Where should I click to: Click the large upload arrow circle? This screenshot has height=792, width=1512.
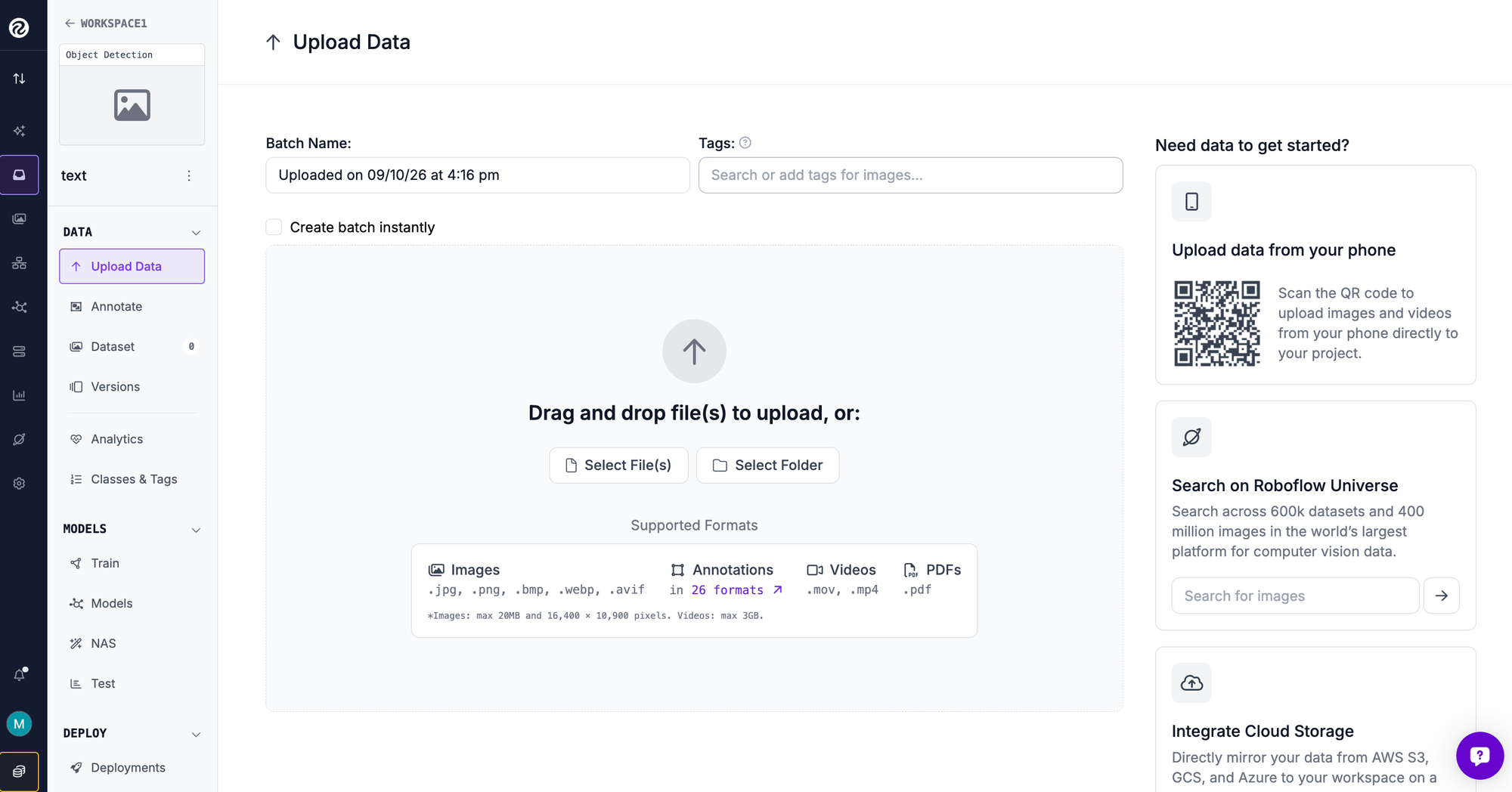[x=694, y=351]
